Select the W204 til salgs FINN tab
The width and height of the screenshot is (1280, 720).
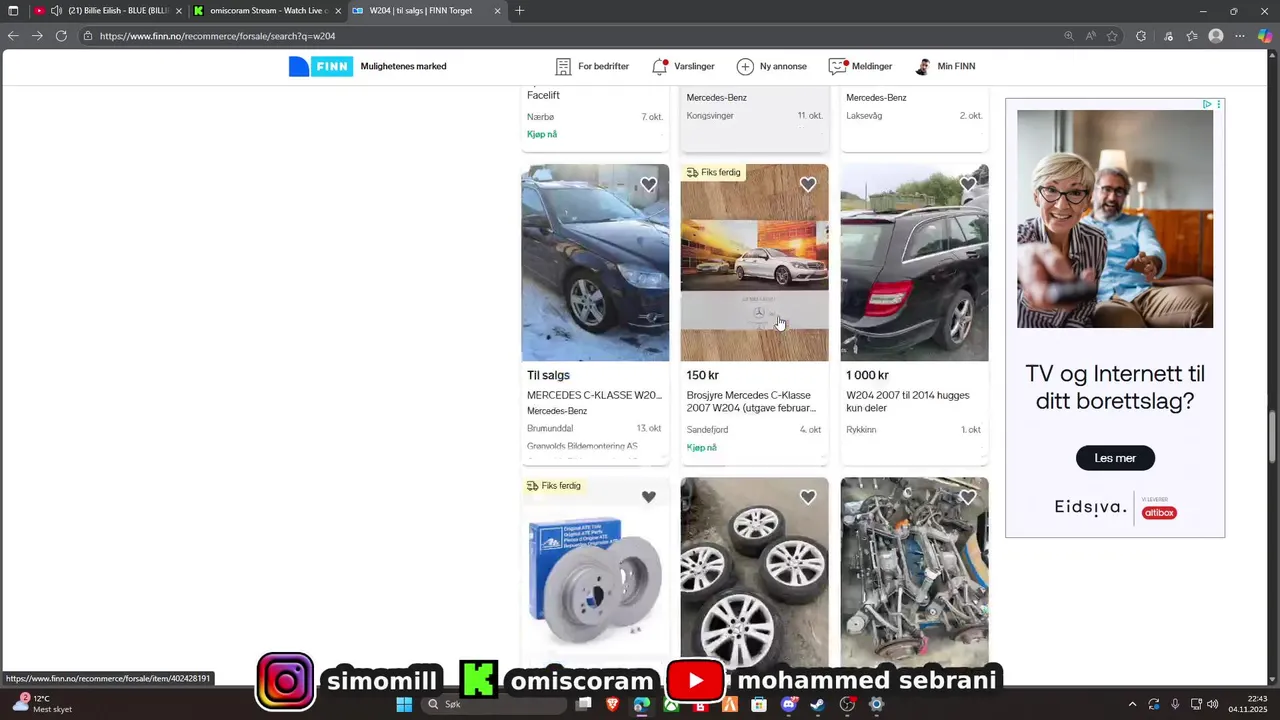pyautogui.click(x=428, y=11)
